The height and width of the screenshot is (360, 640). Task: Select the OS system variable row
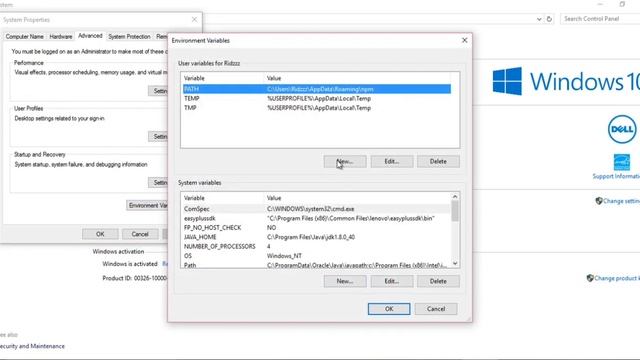(x=317, y=256)
